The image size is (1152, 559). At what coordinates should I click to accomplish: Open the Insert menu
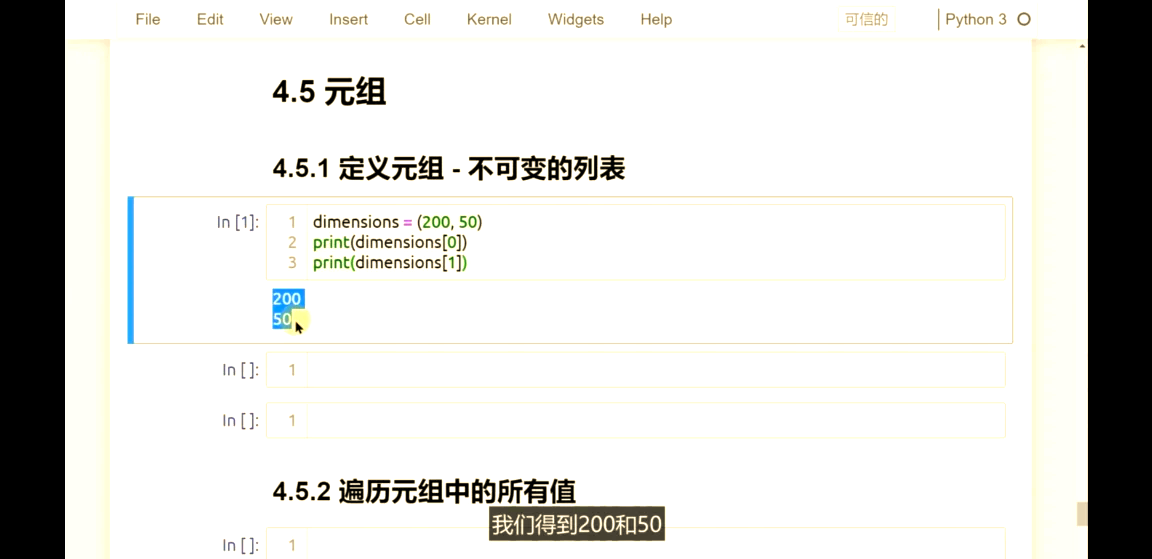click(348, 20)
